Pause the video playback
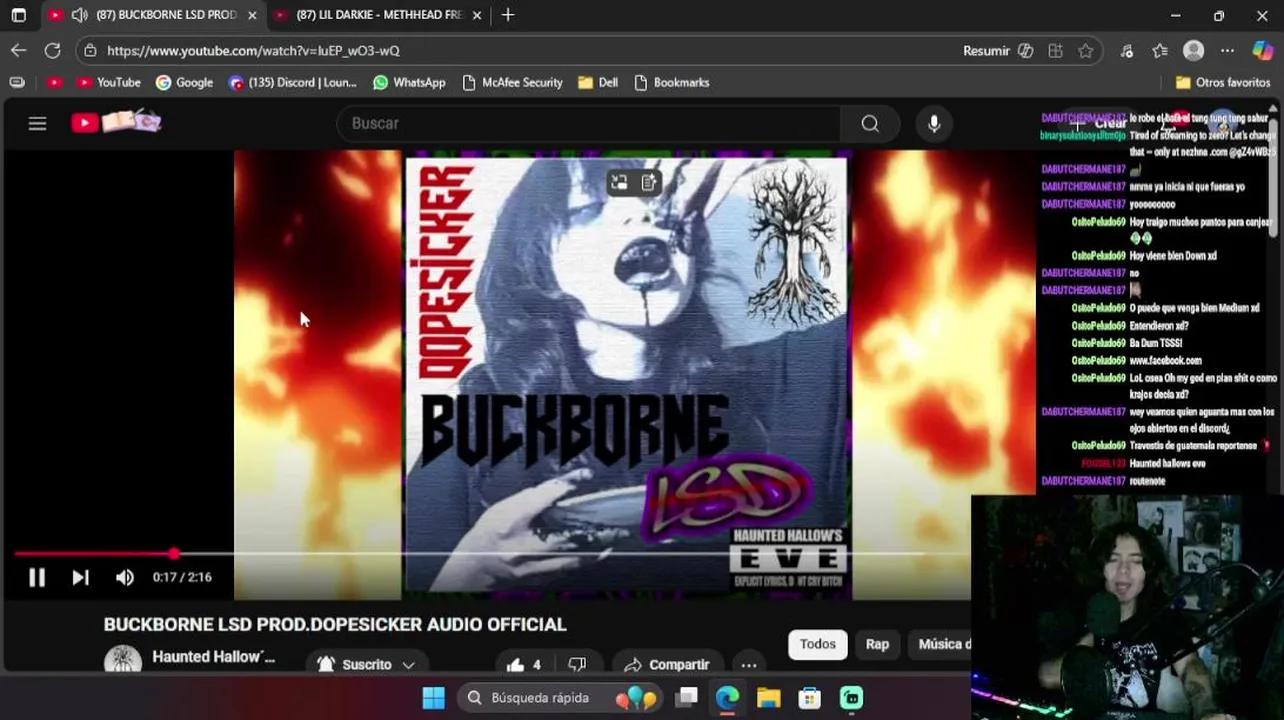This screenshot has height=720, width=1284. coord(37,577)
